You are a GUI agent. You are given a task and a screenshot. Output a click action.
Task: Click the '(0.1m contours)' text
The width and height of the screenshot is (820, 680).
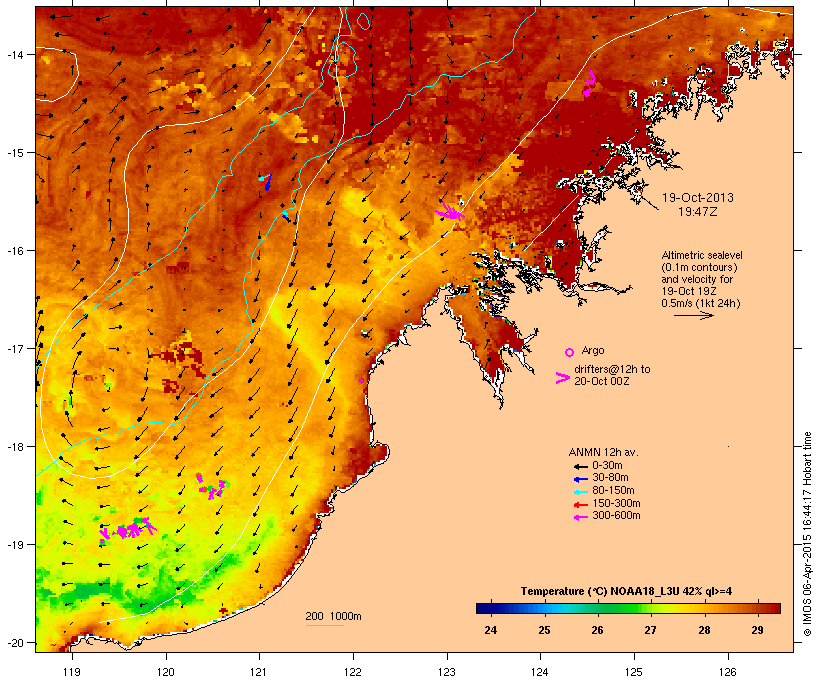click(x=699, y=267)
